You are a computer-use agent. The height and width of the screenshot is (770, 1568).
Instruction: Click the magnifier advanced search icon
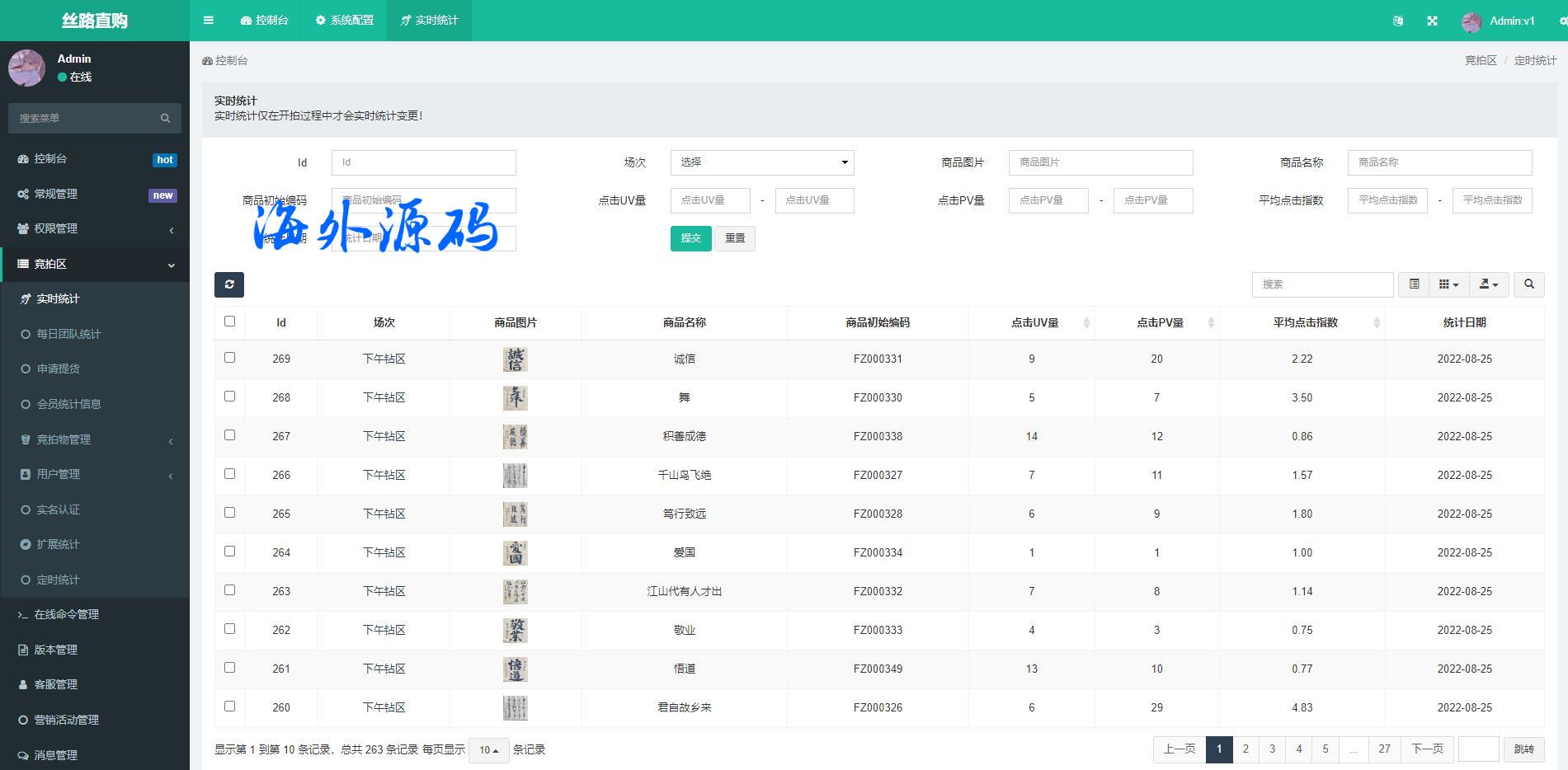1528,284
